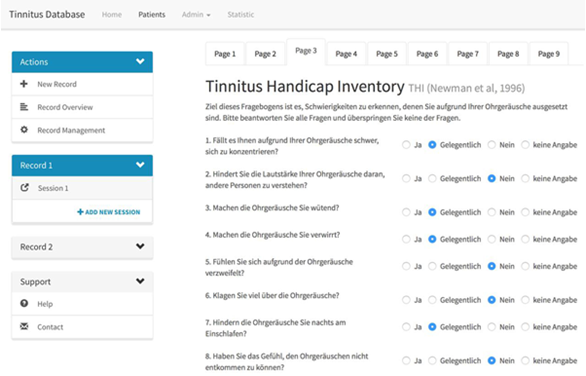The width and height of the screenshot is (586, 376).
Task: Select Nein for question 7 Einschlafen
Action: click(x=492, y=327)
